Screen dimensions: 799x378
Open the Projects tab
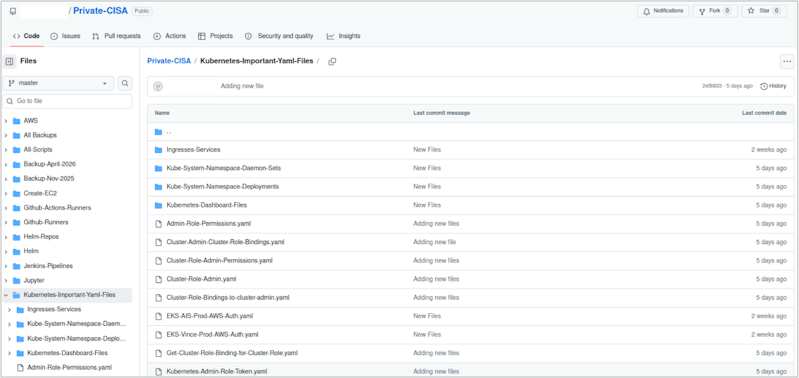216,36
